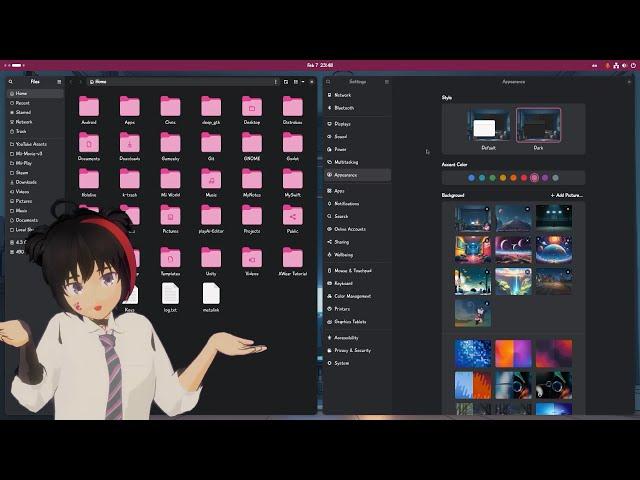Open the Files folder kebab menu
The image size is (640, 480).
coord(275,81)
